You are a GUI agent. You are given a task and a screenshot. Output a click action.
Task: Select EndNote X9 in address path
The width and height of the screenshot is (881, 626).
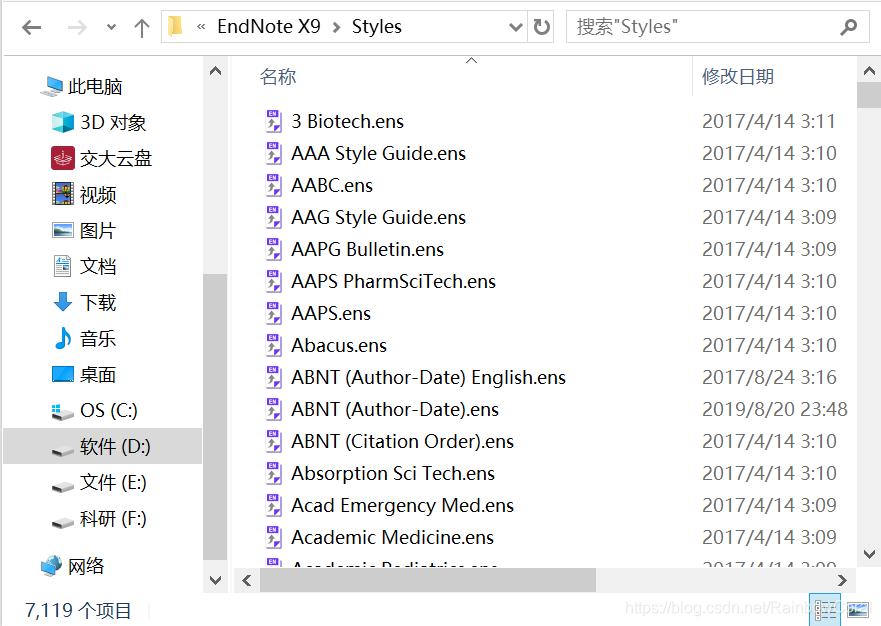pos(269,26)
